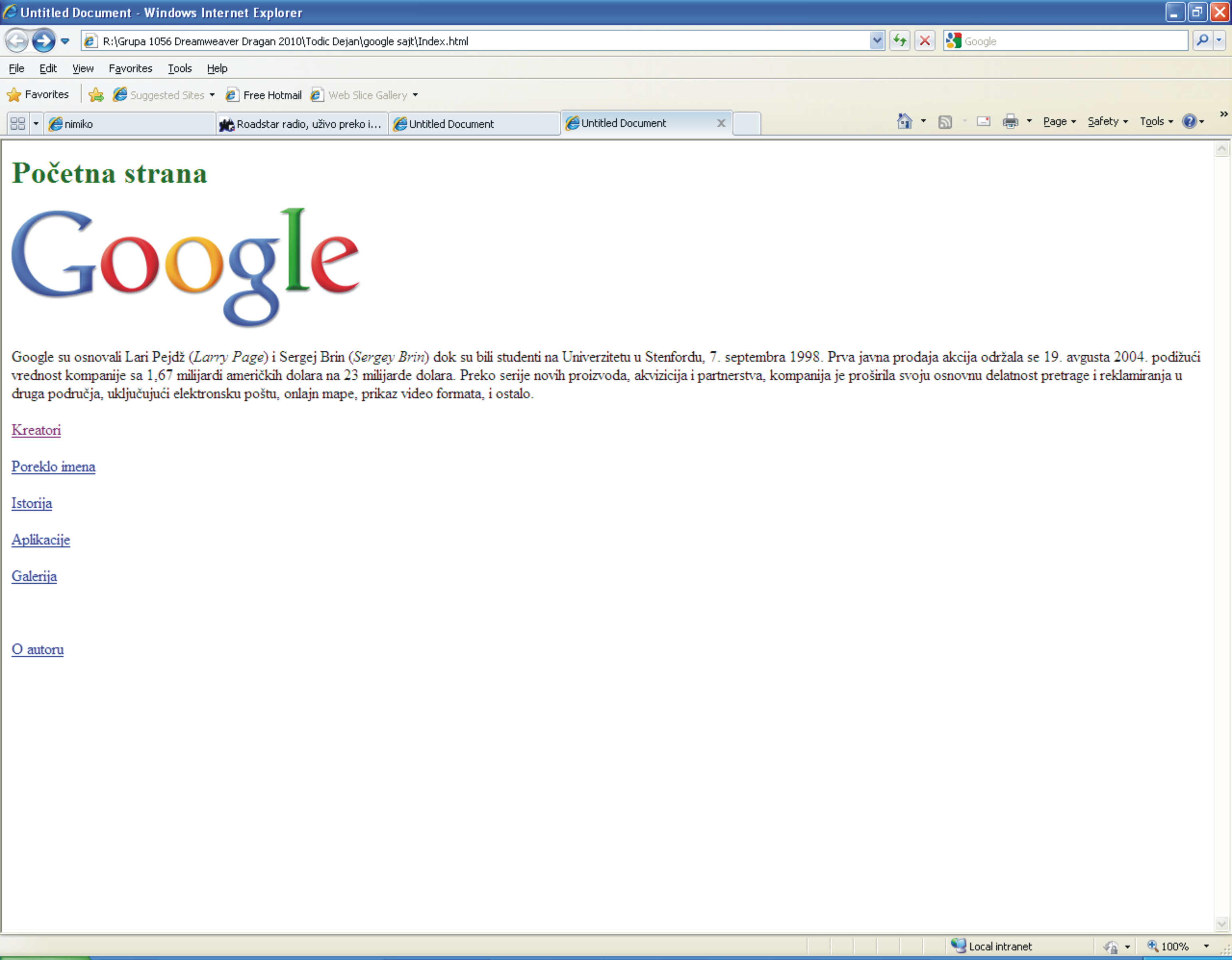Expand the zoom level dropdown arrow
The width and height of the screenshot is (1232, 960).
pos(1206,946)
